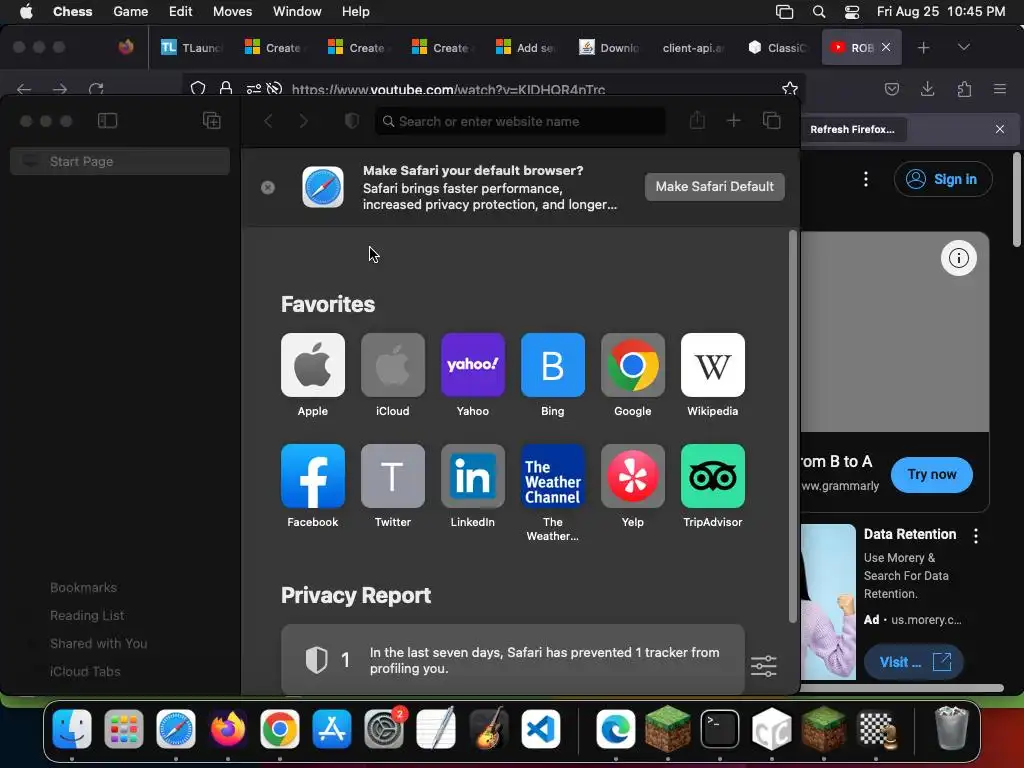Open Firefox downloads panel
Image resolution: width=1024 pixels, height=768 pixels.
[x=927, y=89]
